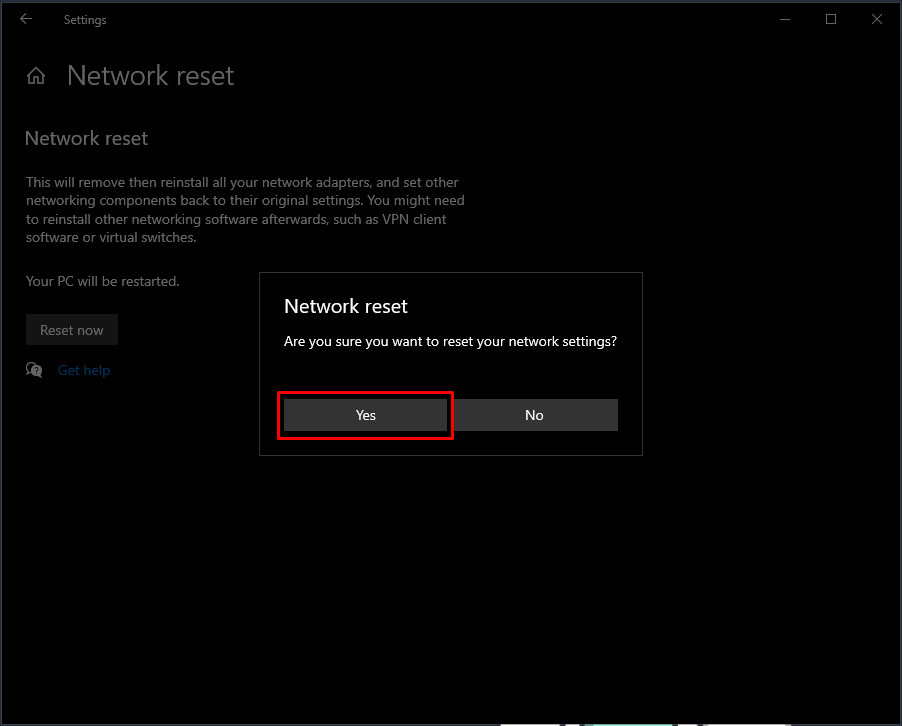This screenshot has height=726, width=902.
Task: Return to previous page with back arrow
Action: click(26, 19)
